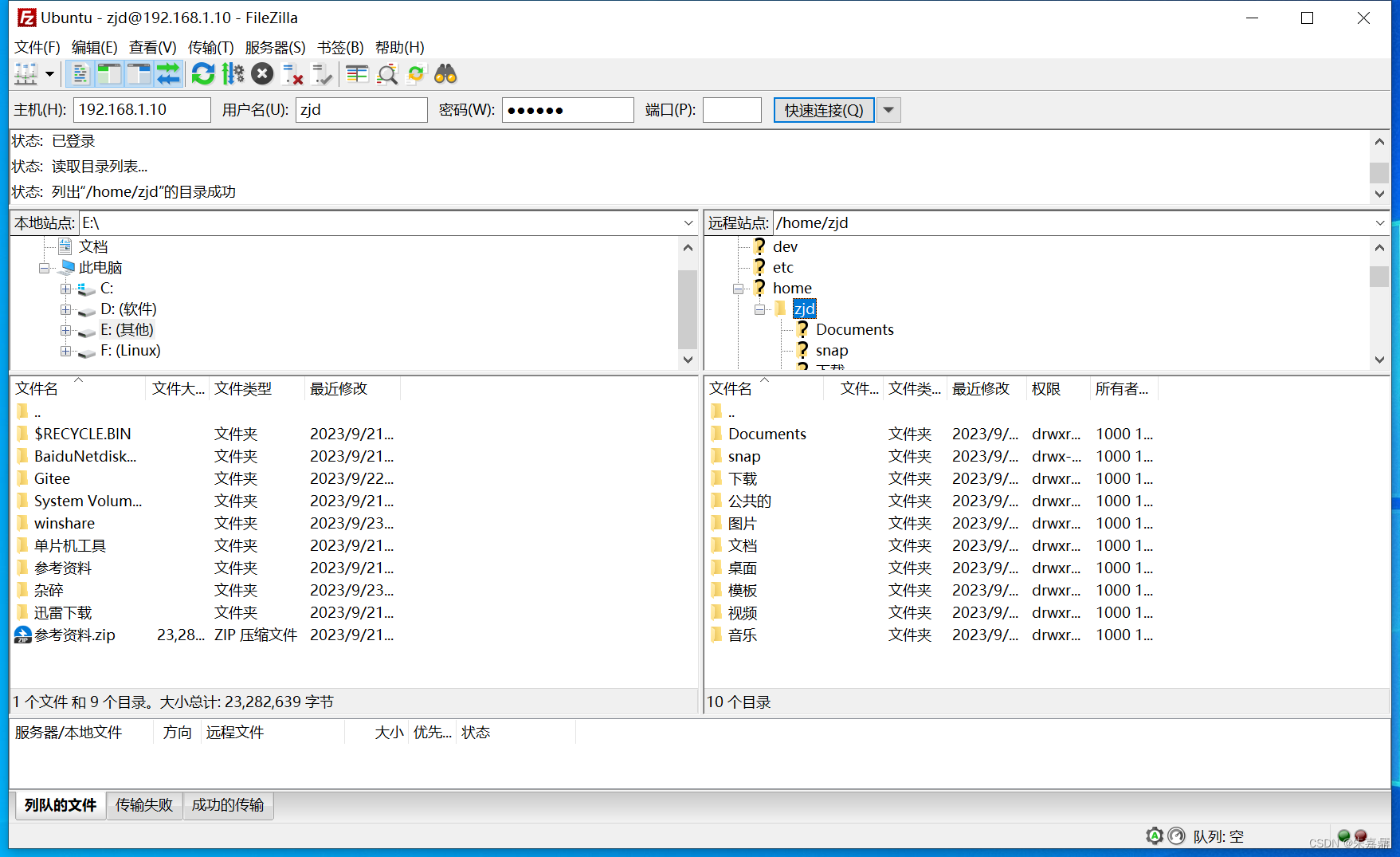Sort remote list by 所有者 column
Screen dimensions: 1400x857
[x=1124, y=388]
